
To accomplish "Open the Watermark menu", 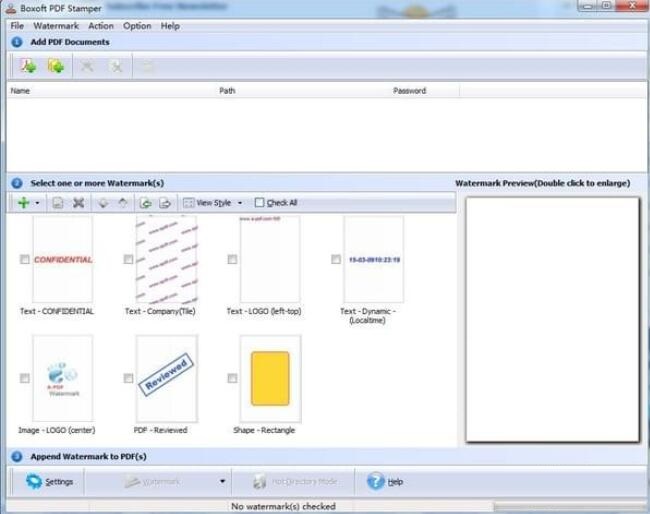I will tap(56, 26).
